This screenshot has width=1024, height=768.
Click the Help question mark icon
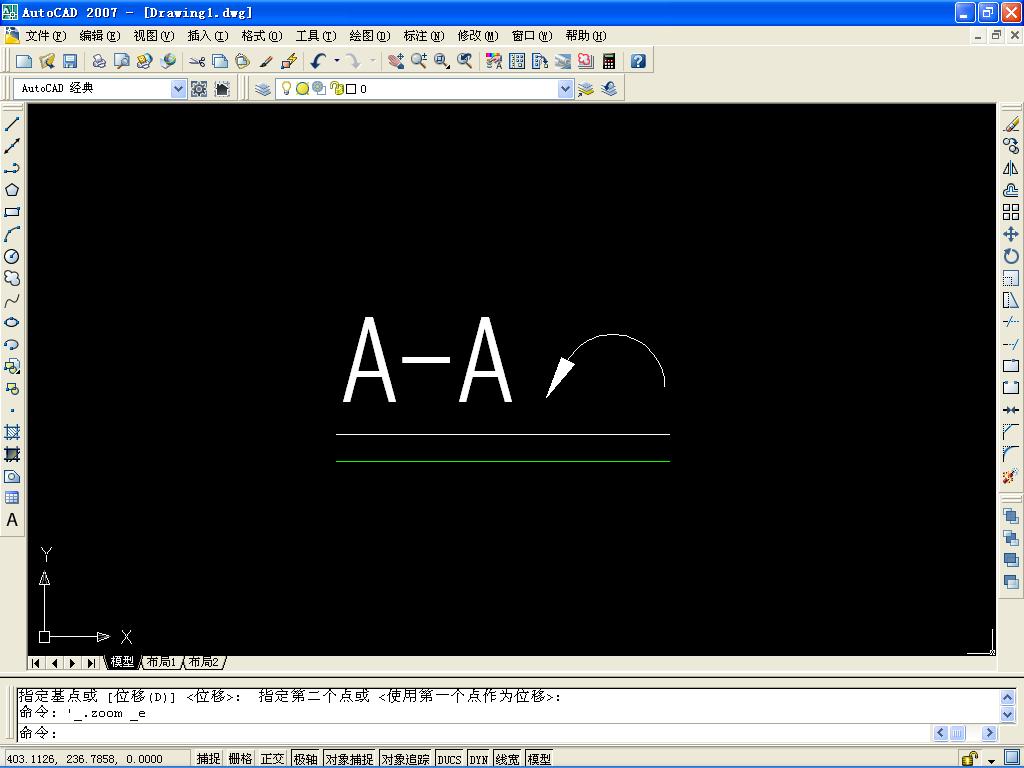click(638, 61)
